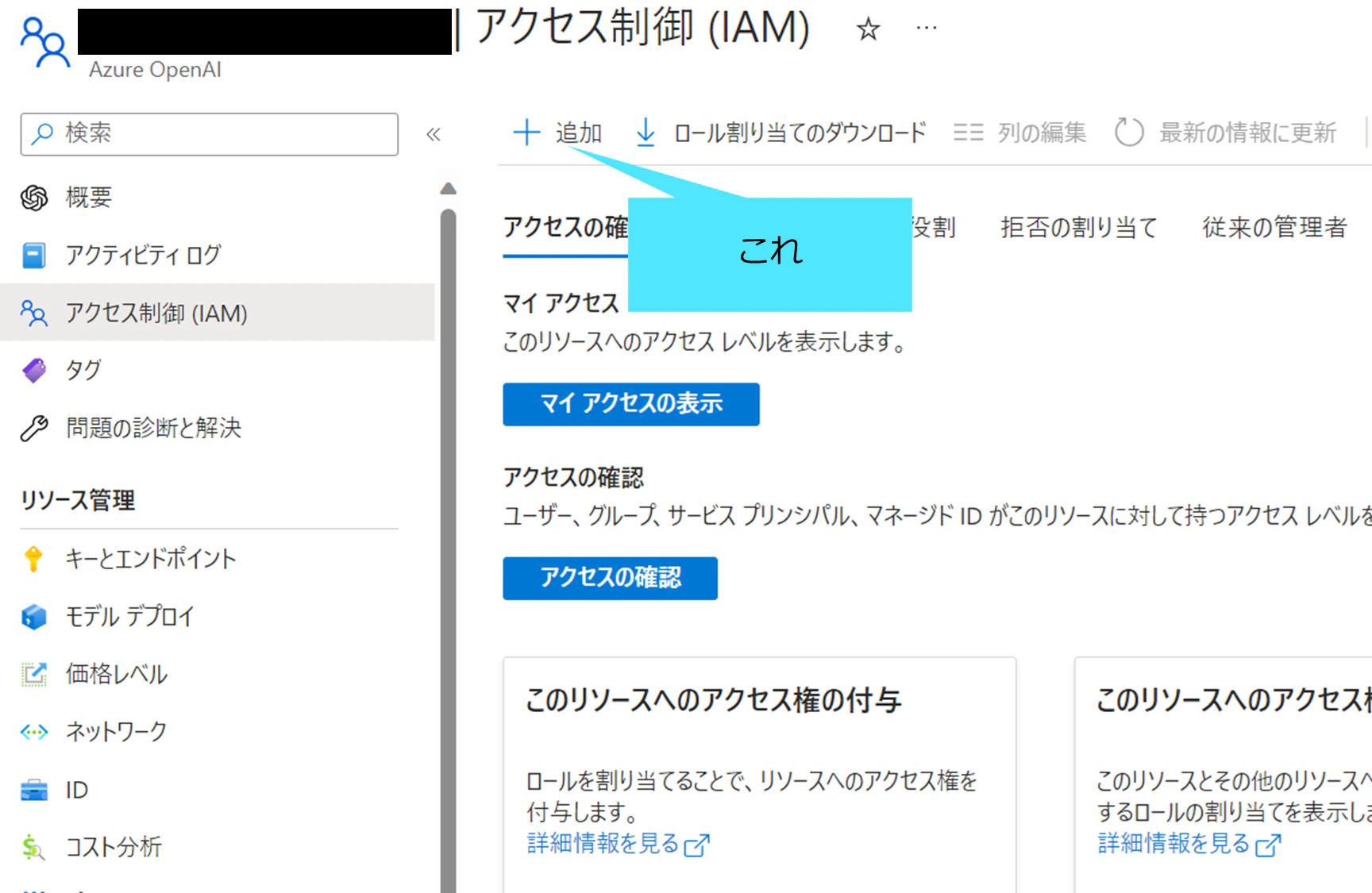Click the blue cube モデル デプロイ icon

[34, 617]
